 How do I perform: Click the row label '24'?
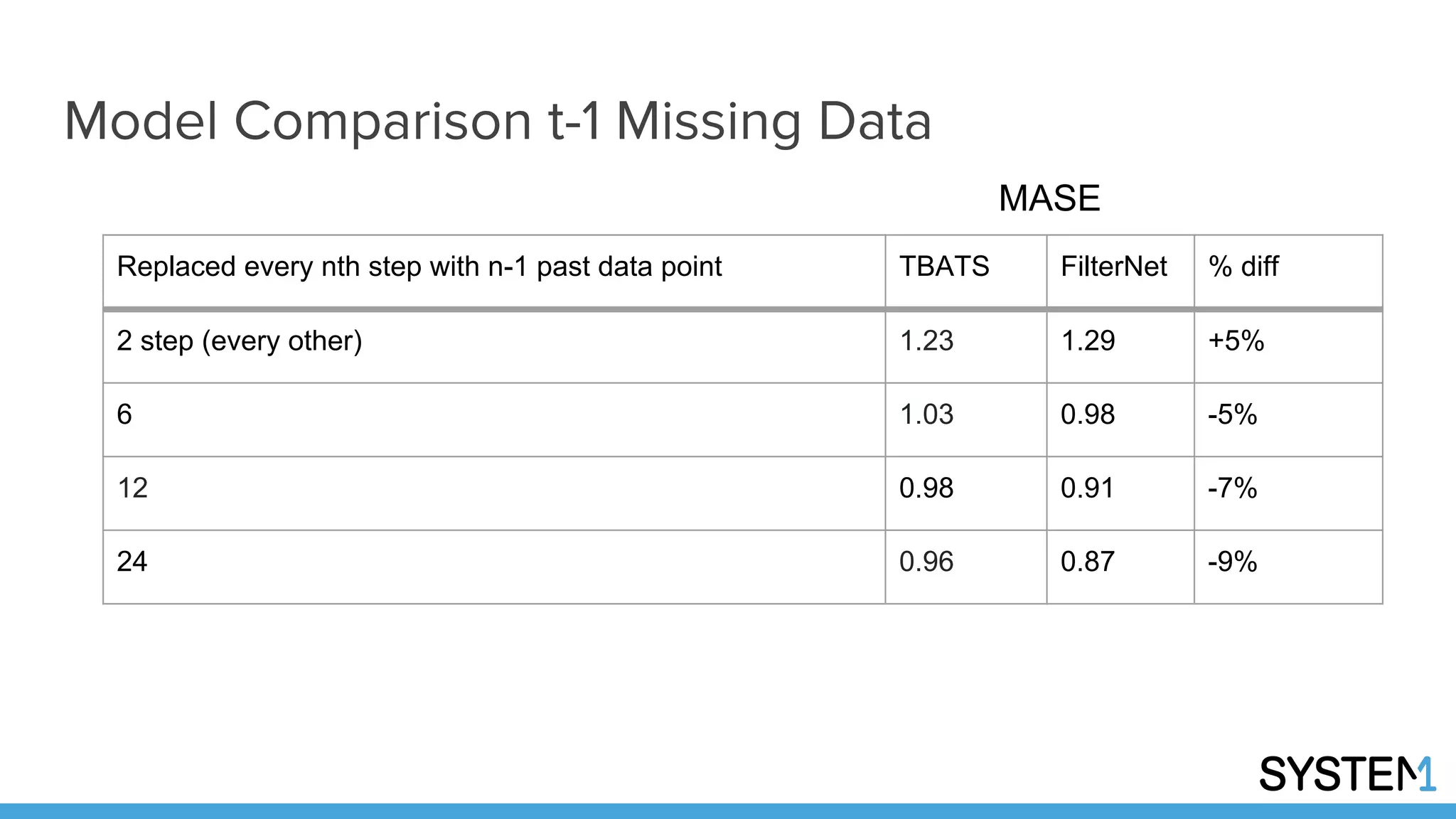point(132,562)
